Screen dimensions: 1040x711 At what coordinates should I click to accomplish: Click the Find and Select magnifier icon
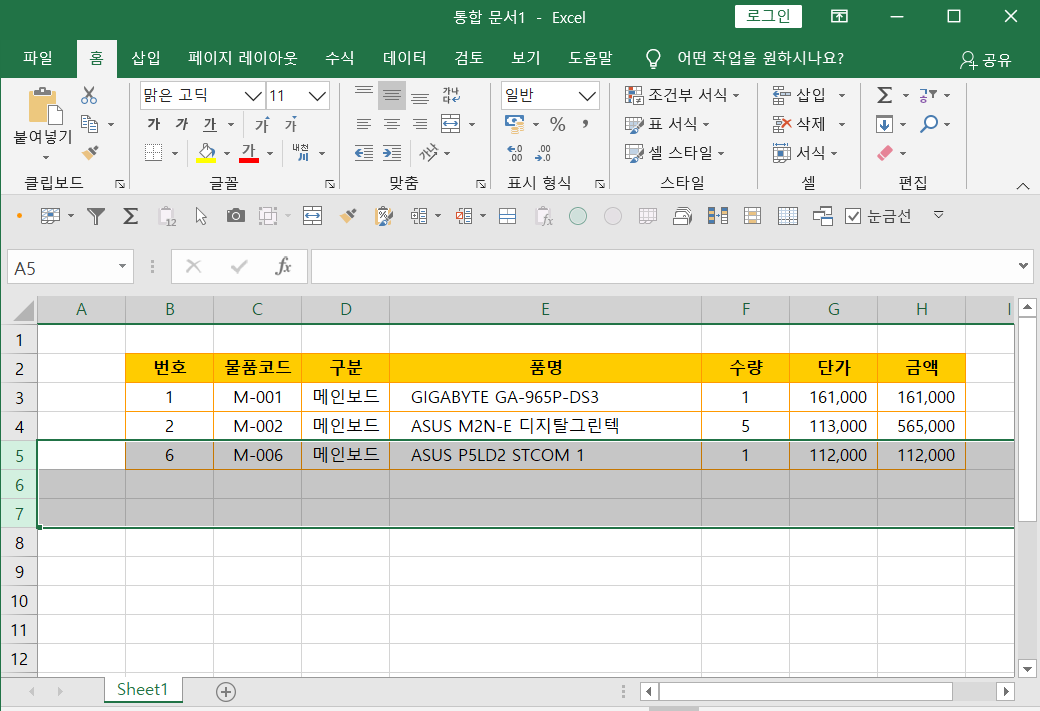click(x=929, y=124)
